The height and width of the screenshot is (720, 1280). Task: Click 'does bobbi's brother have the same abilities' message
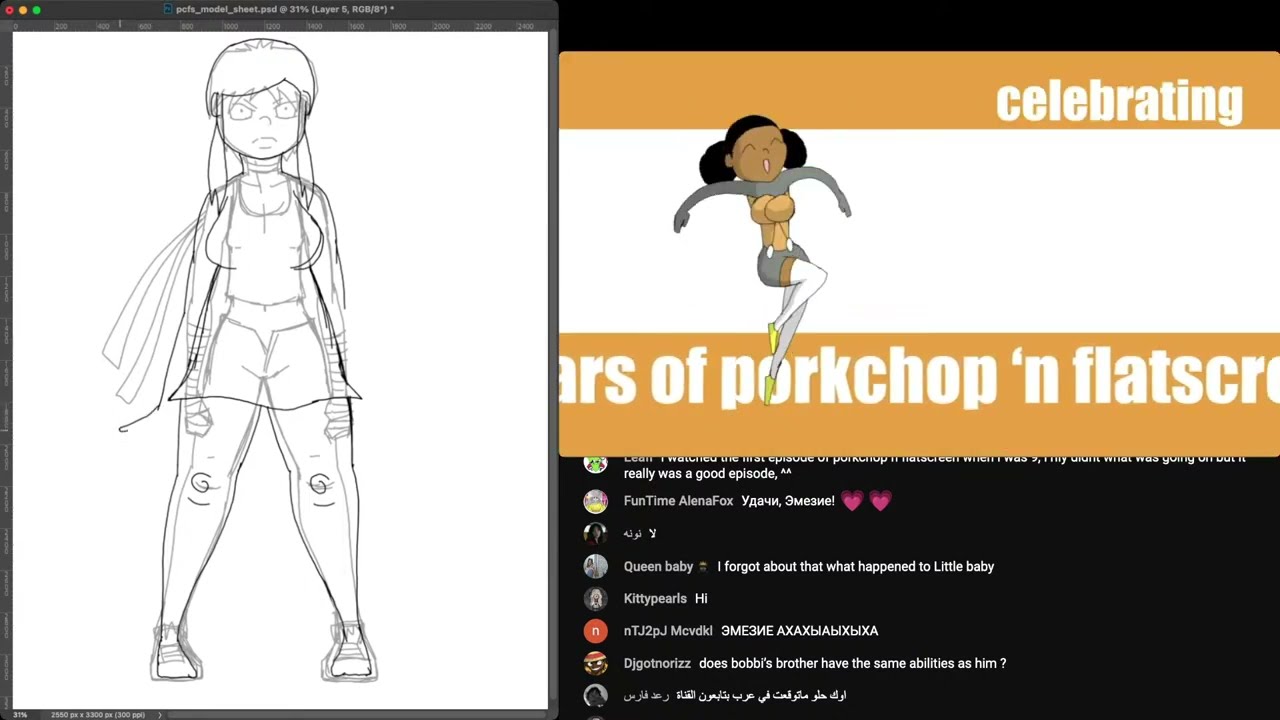pos(852,663)
